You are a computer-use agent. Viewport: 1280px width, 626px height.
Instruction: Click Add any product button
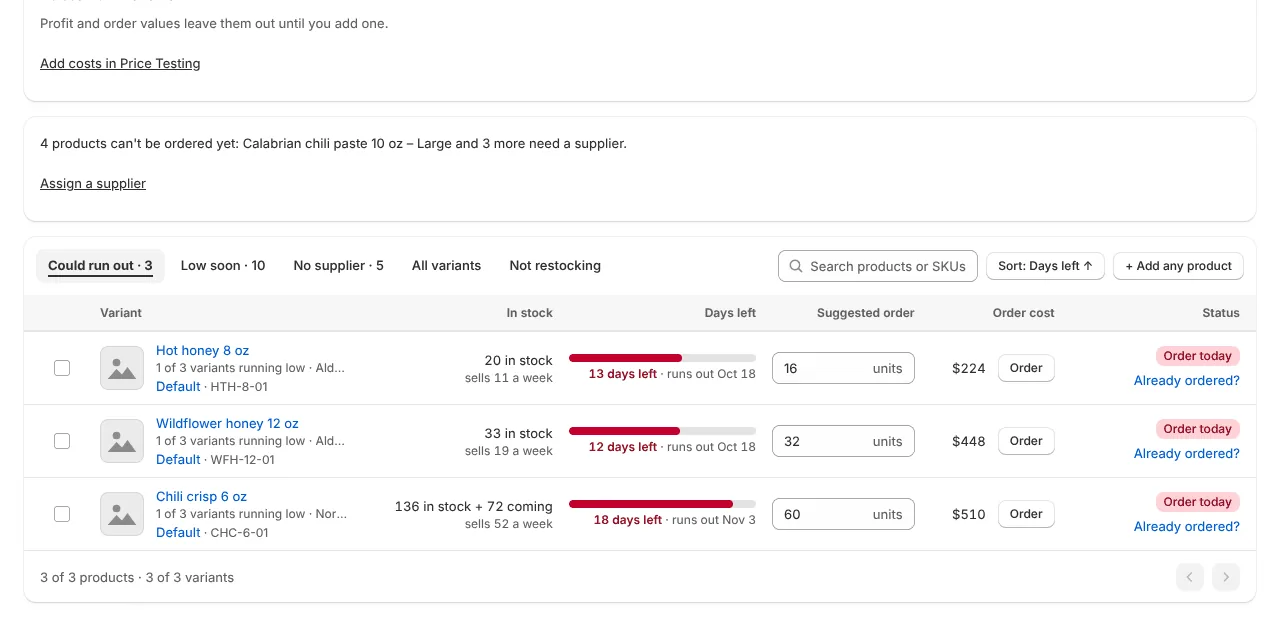click(1178, 266)
